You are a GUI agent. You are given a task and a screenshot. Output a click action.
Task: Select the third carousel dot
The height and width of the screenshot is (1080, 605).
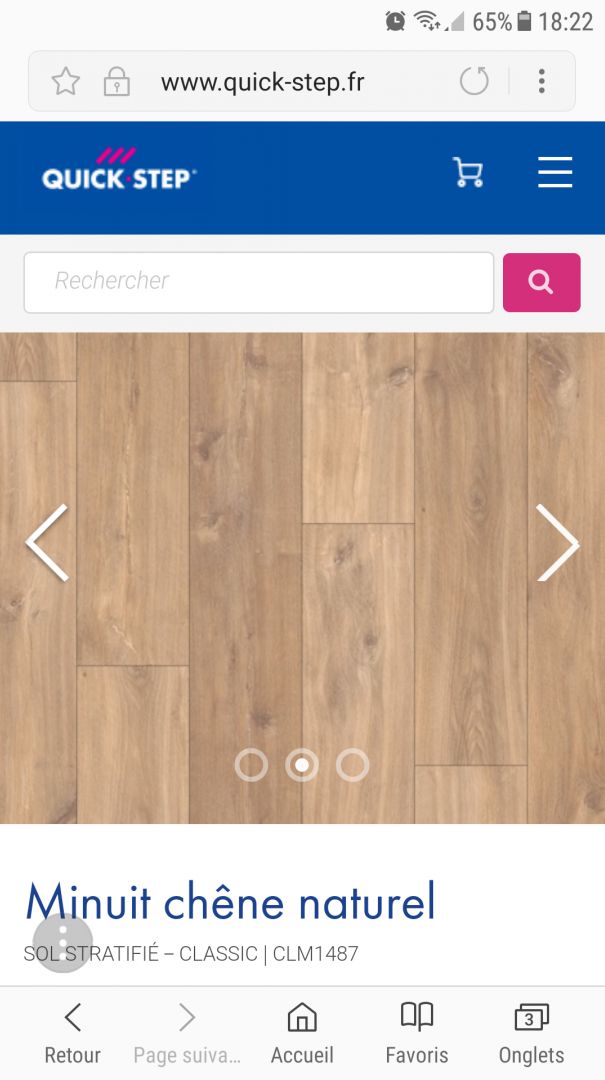coord(353,765)
